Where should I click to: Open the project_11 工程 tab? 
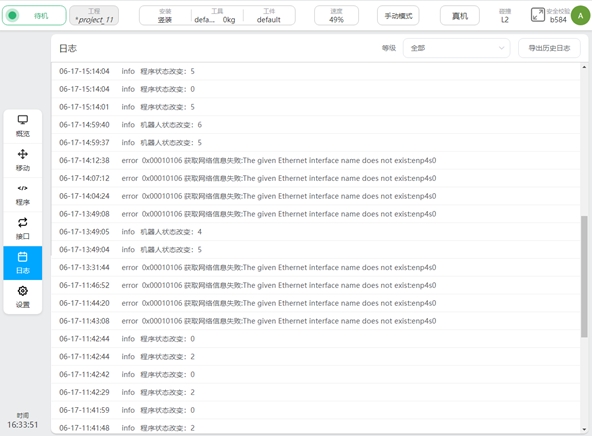click(x=94, y=15)
